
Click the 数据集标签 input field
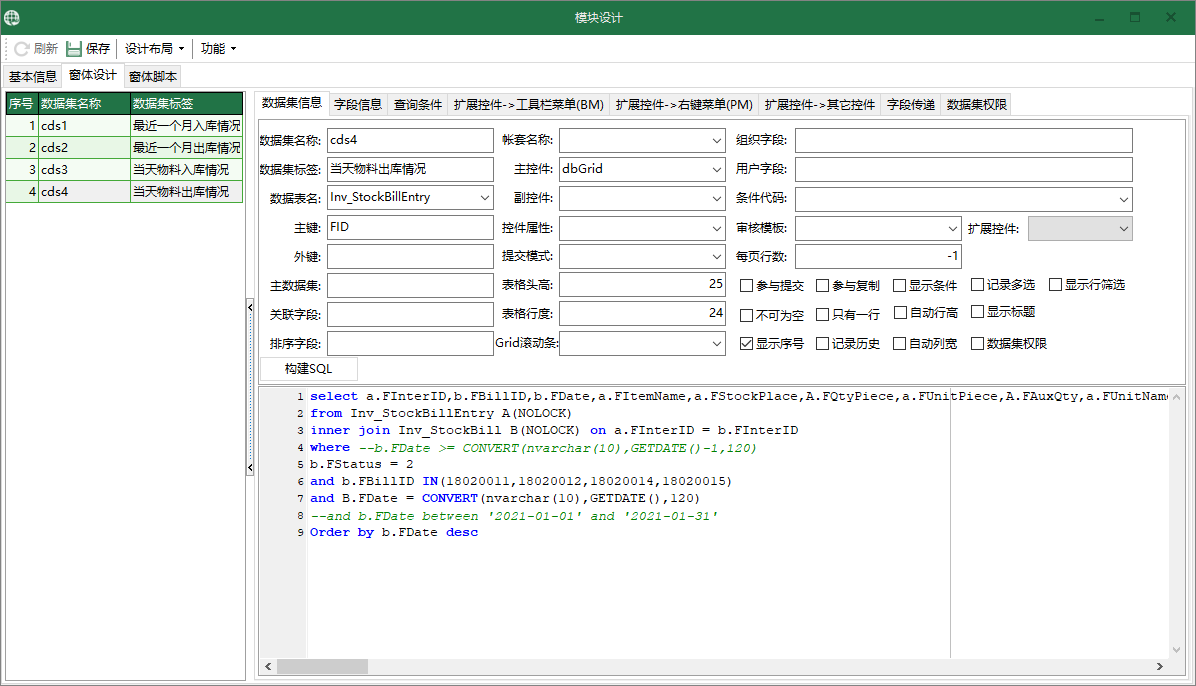click(x=410, y=169)
